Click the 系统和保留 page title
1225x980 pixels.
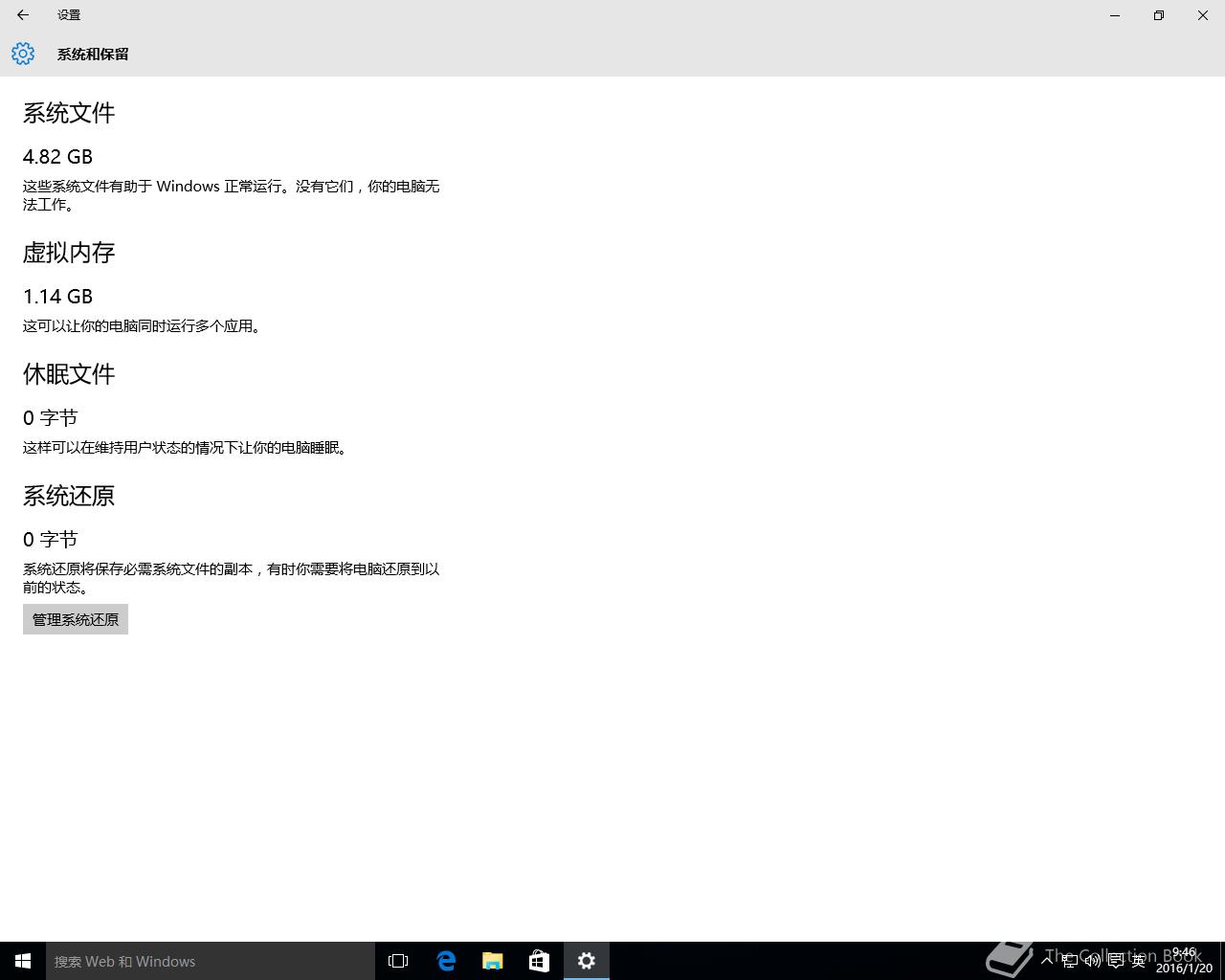(93, 54)
